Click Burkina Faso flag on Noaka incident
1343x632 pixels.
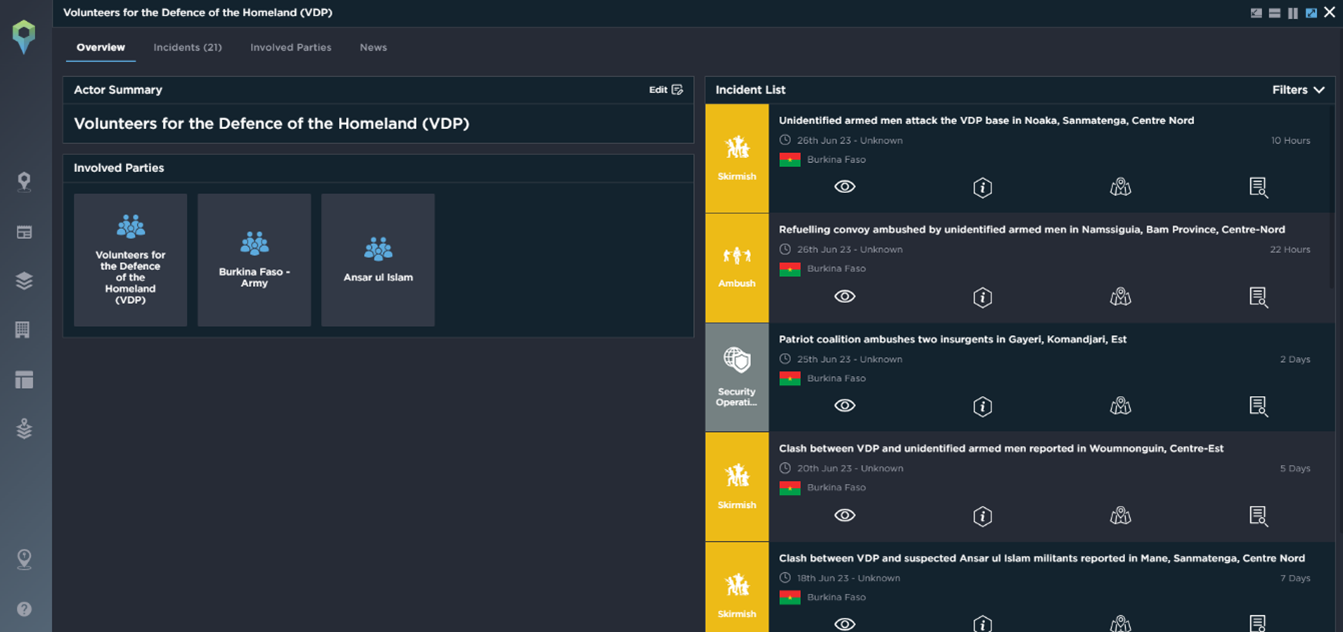(x=790, y=160)
